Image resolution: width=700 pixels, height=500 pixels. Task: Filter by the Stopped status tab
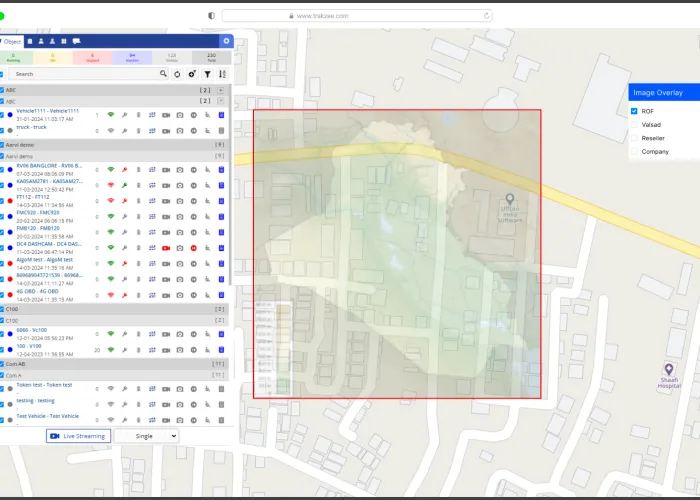[92, 58]
